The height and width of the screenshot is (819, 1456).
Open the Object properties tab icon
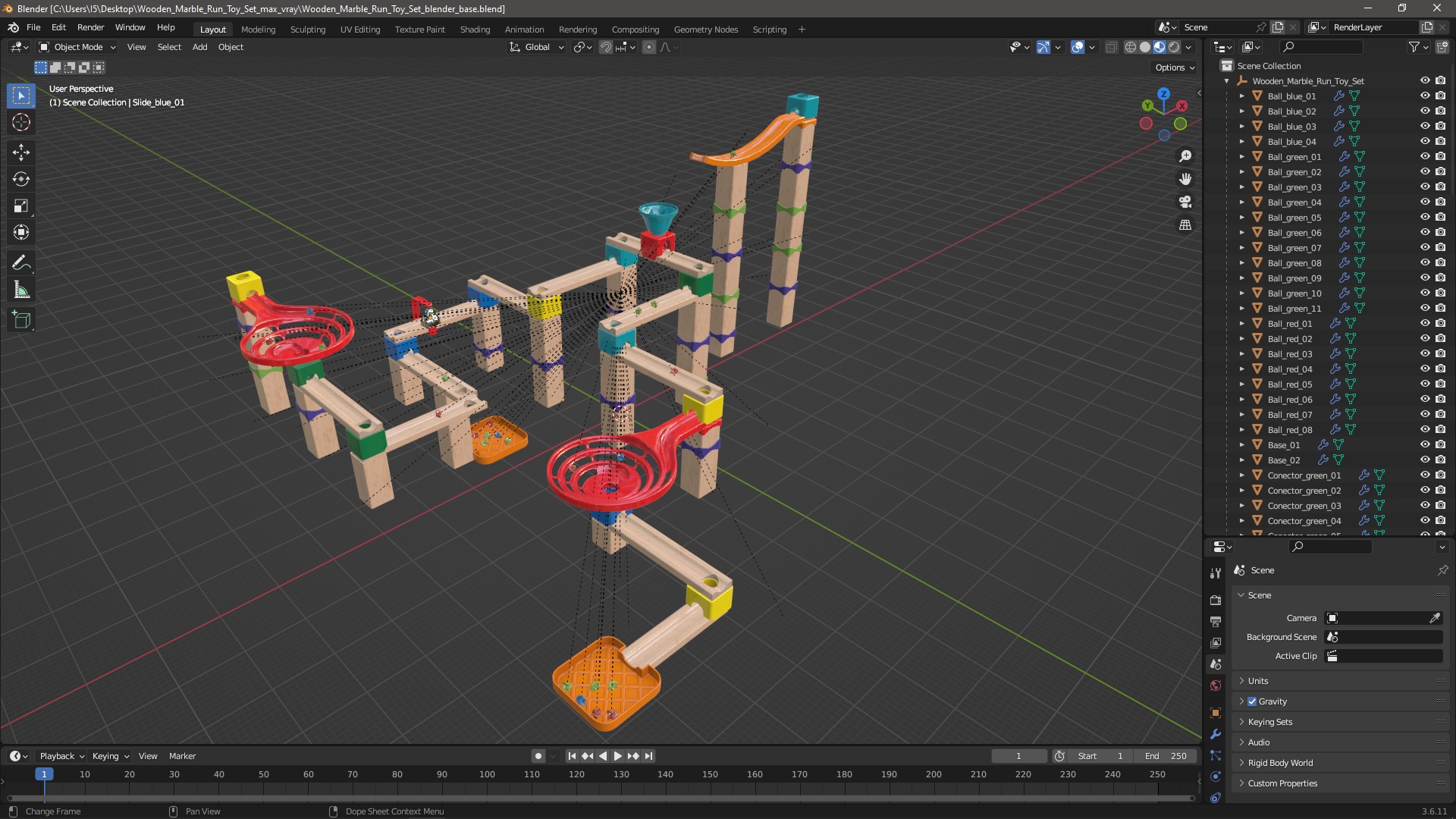pyautogui.click(x=1216, y=713)
